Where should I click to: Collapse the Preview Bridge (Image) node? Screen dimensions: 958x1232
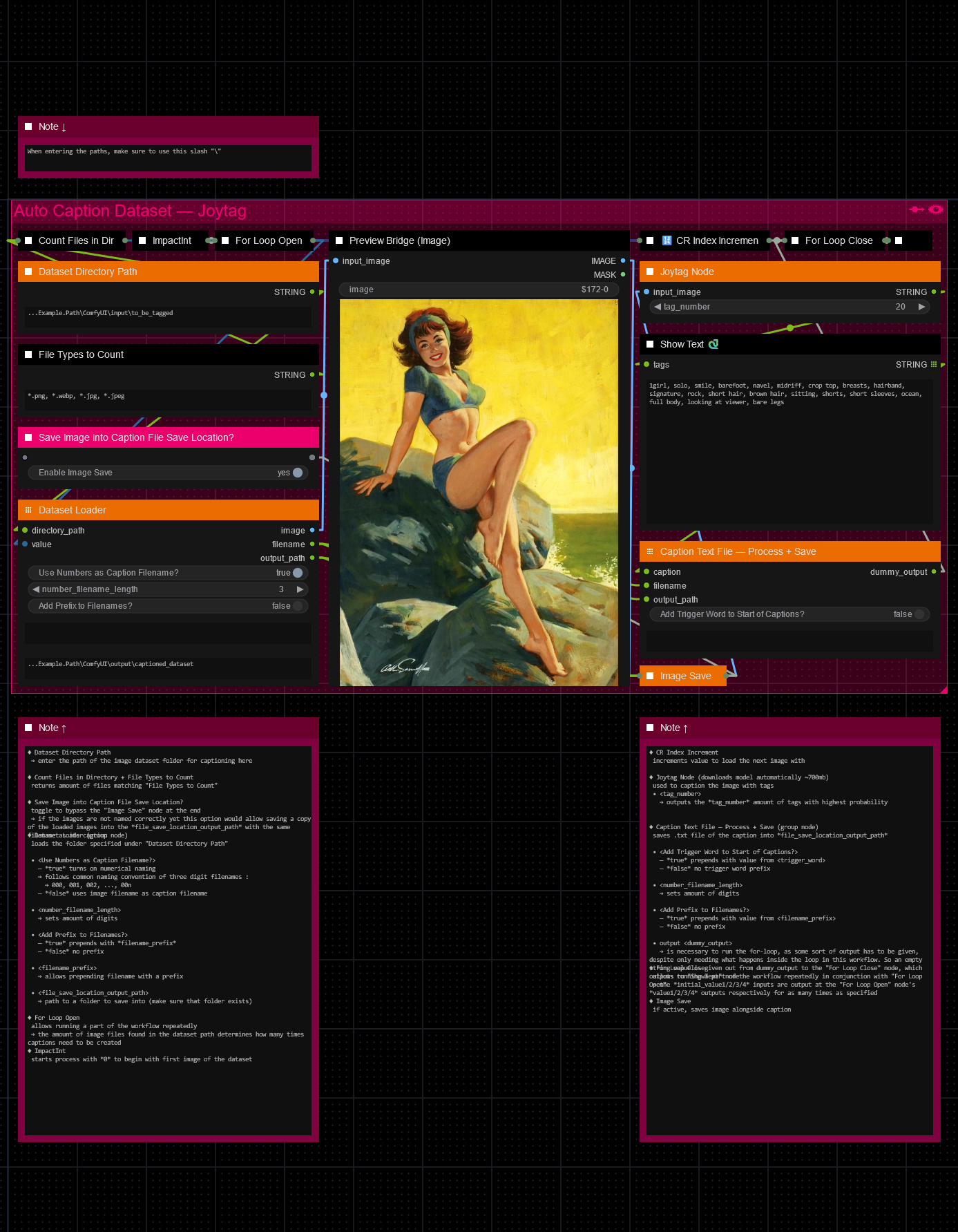339,240
